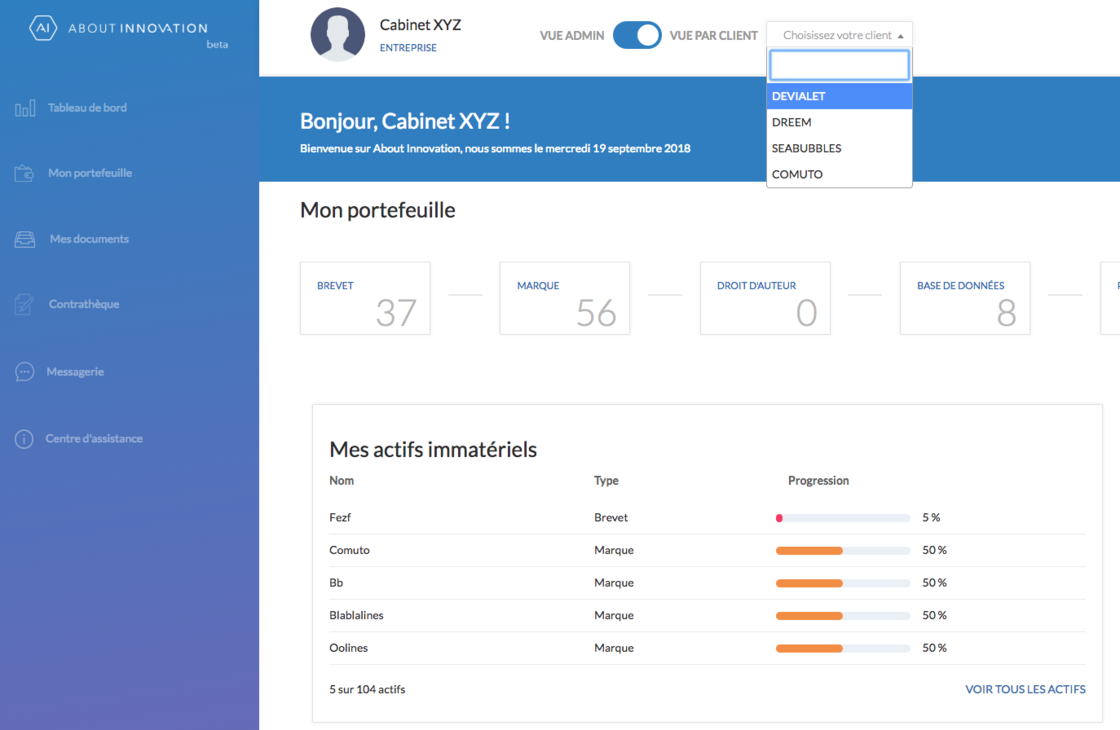This screenshot has width=1120, height=730.
Task: Open Messagerie from the sidebar
Action: coord(75,372)
